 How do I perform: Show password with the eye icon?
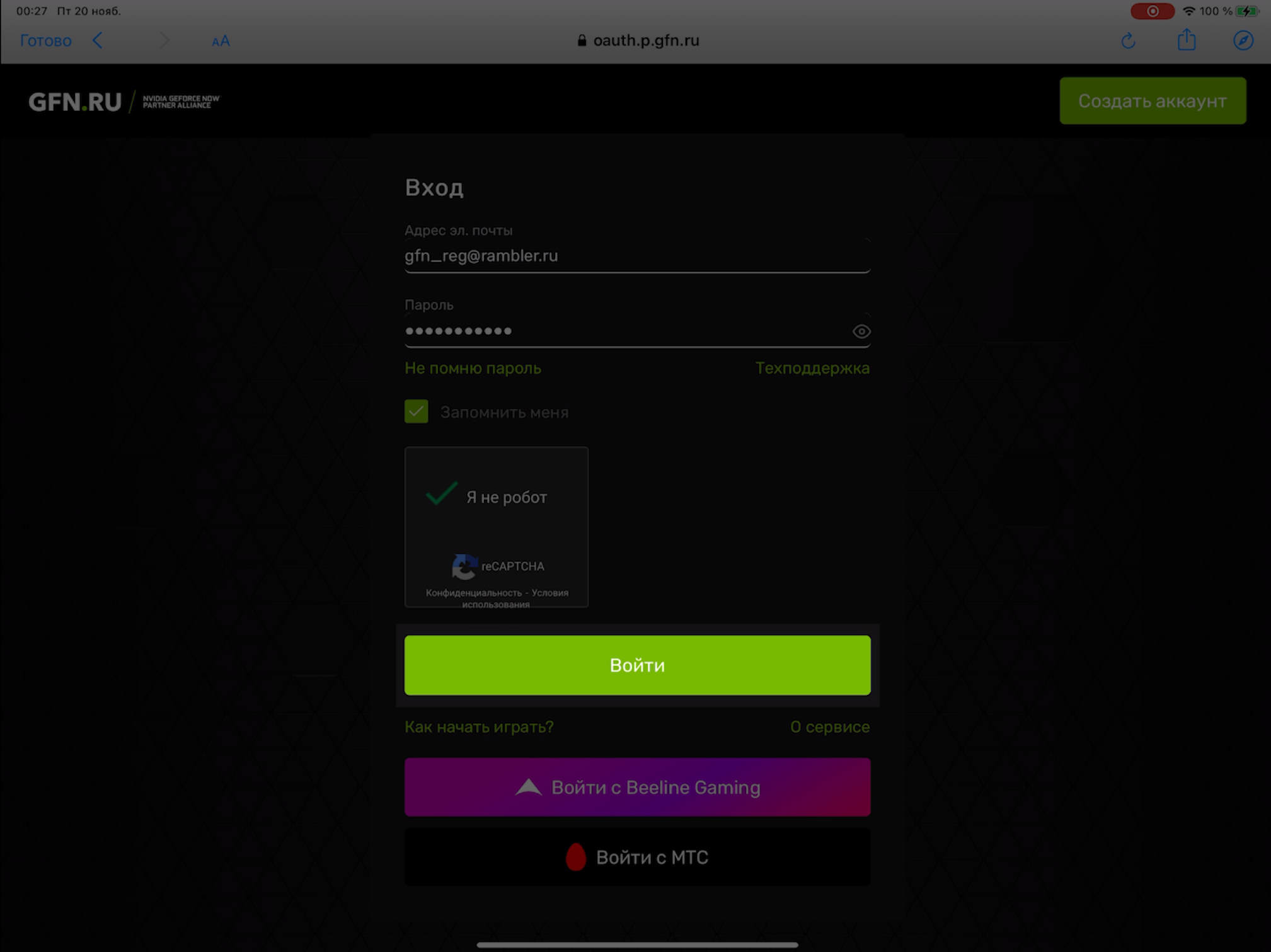pos(861,331)
